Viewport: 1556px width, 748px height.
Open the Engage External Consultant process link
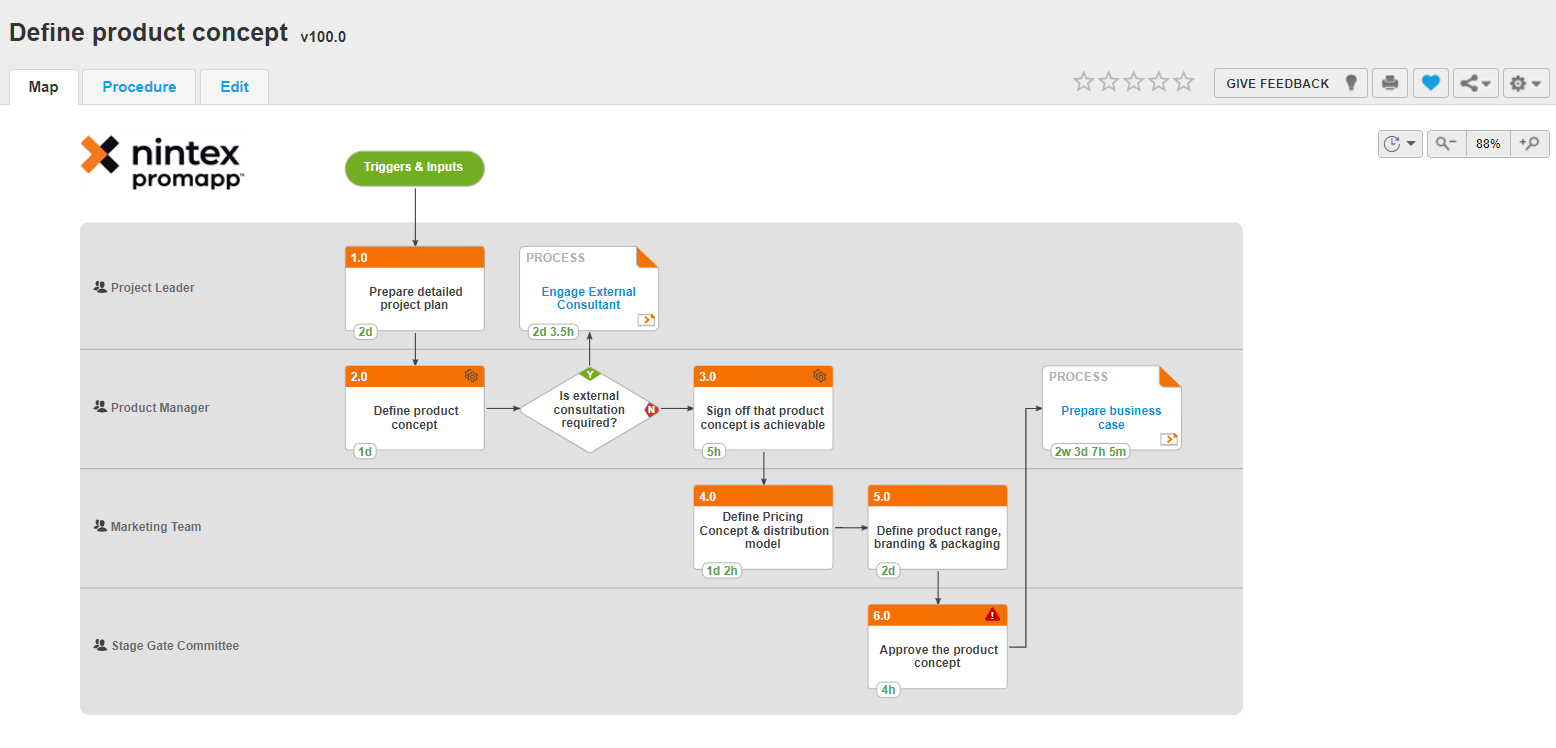click(589, 298)
